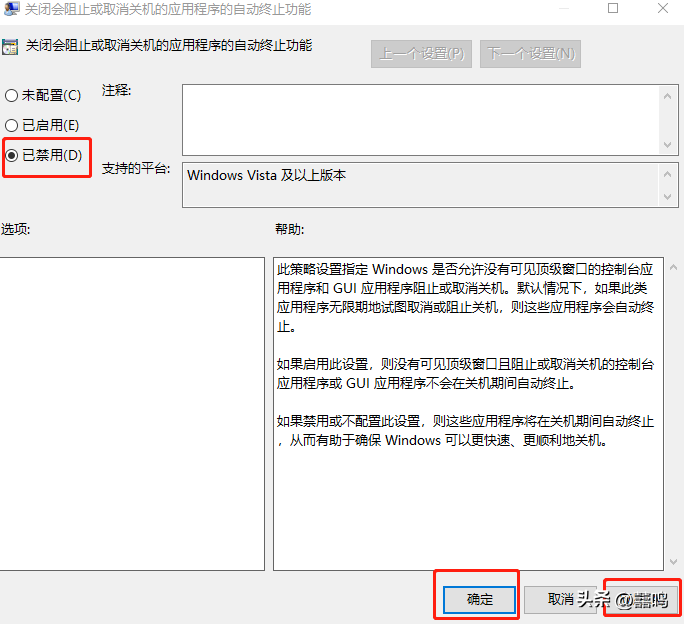Select the 未配置(C) radio button
The height and width of the screenshot is (624, 684).
[x=11, y=96]
